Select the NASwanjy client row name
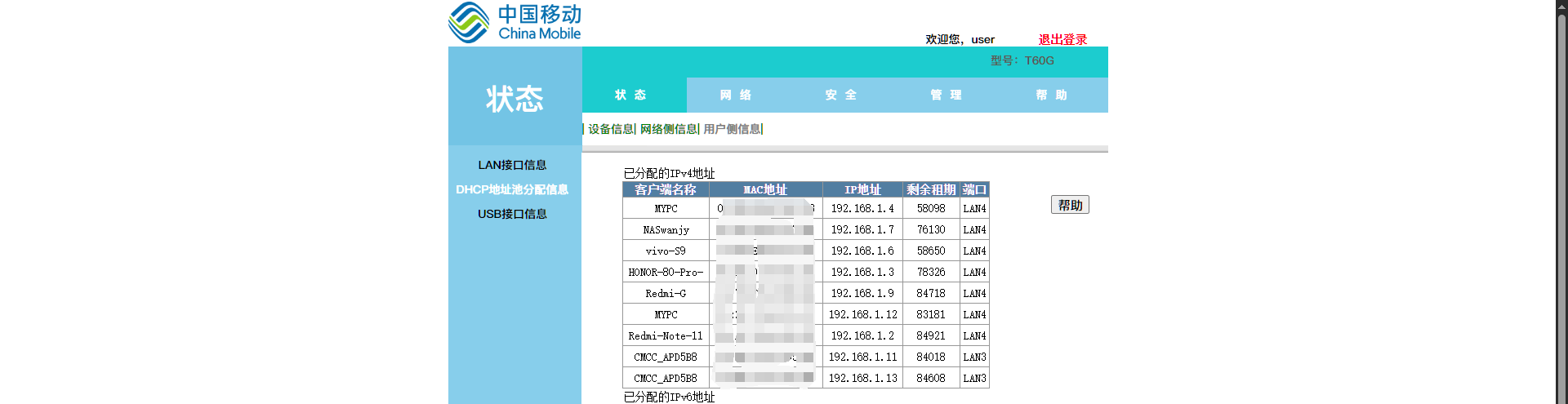1568x404 pixels. tap(666, 230)
